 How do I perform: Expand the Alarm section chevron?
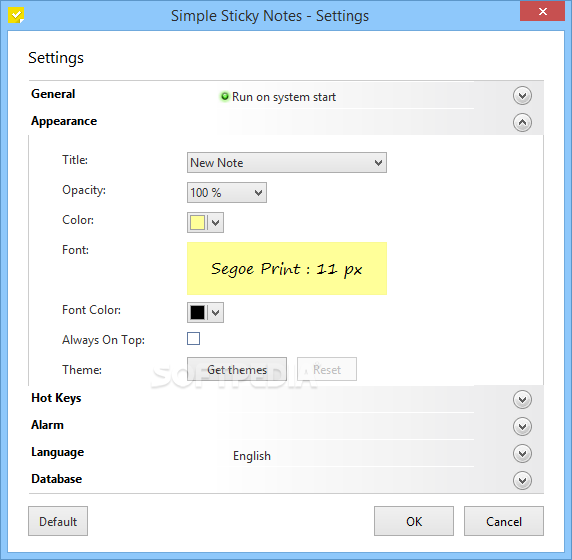pyautogui.click(x=522, y=426)
